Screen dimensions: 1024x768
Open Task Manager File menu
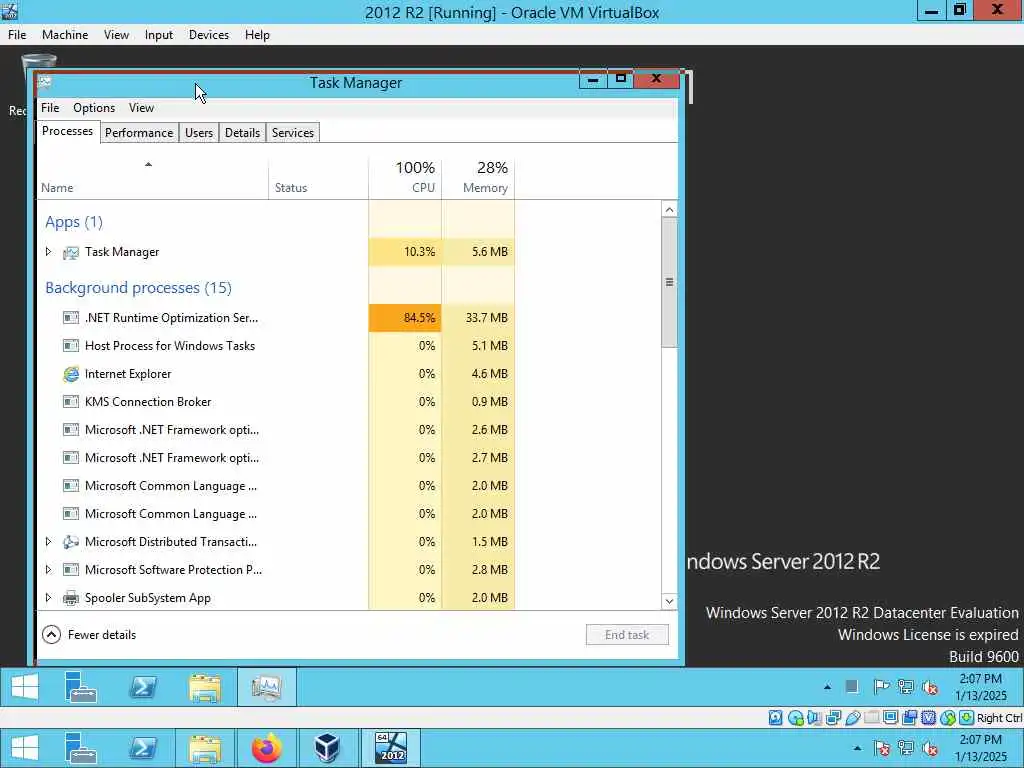coord(50,108)
